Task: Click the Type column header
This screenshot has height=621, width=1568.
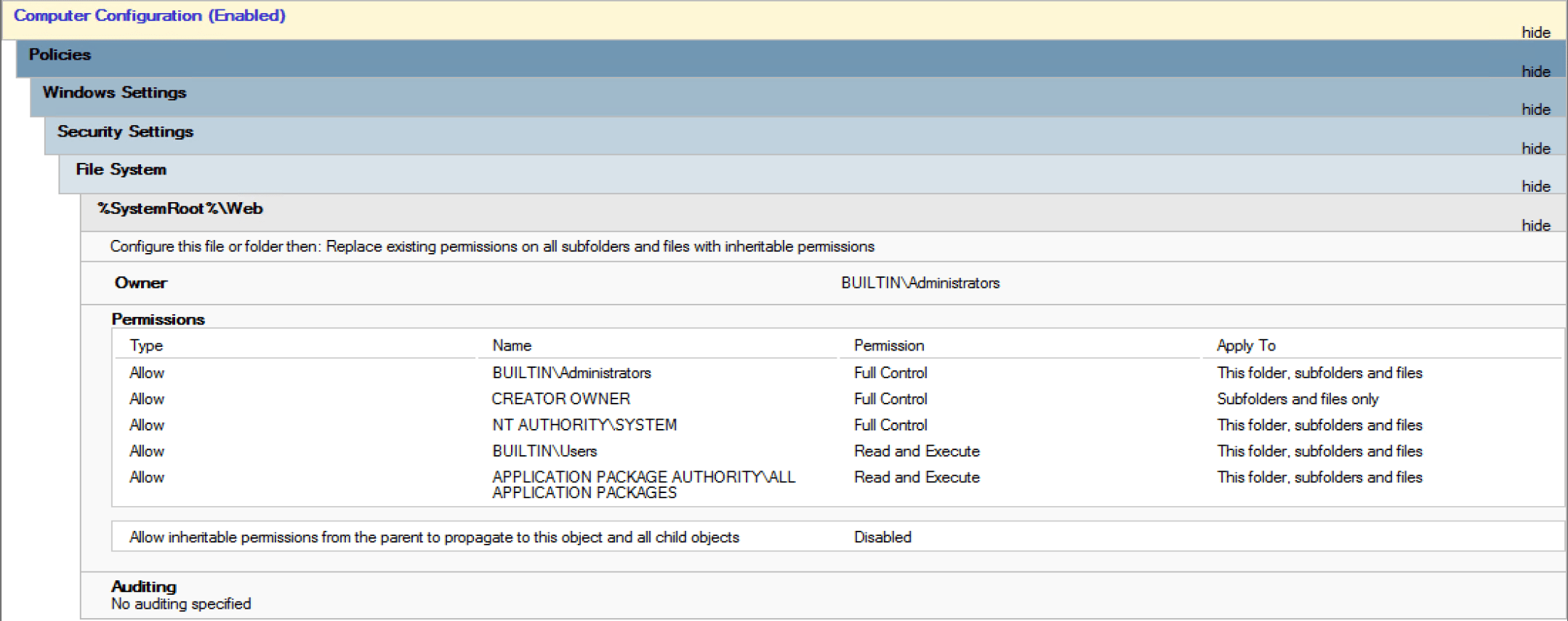Action: coord(146,345)
